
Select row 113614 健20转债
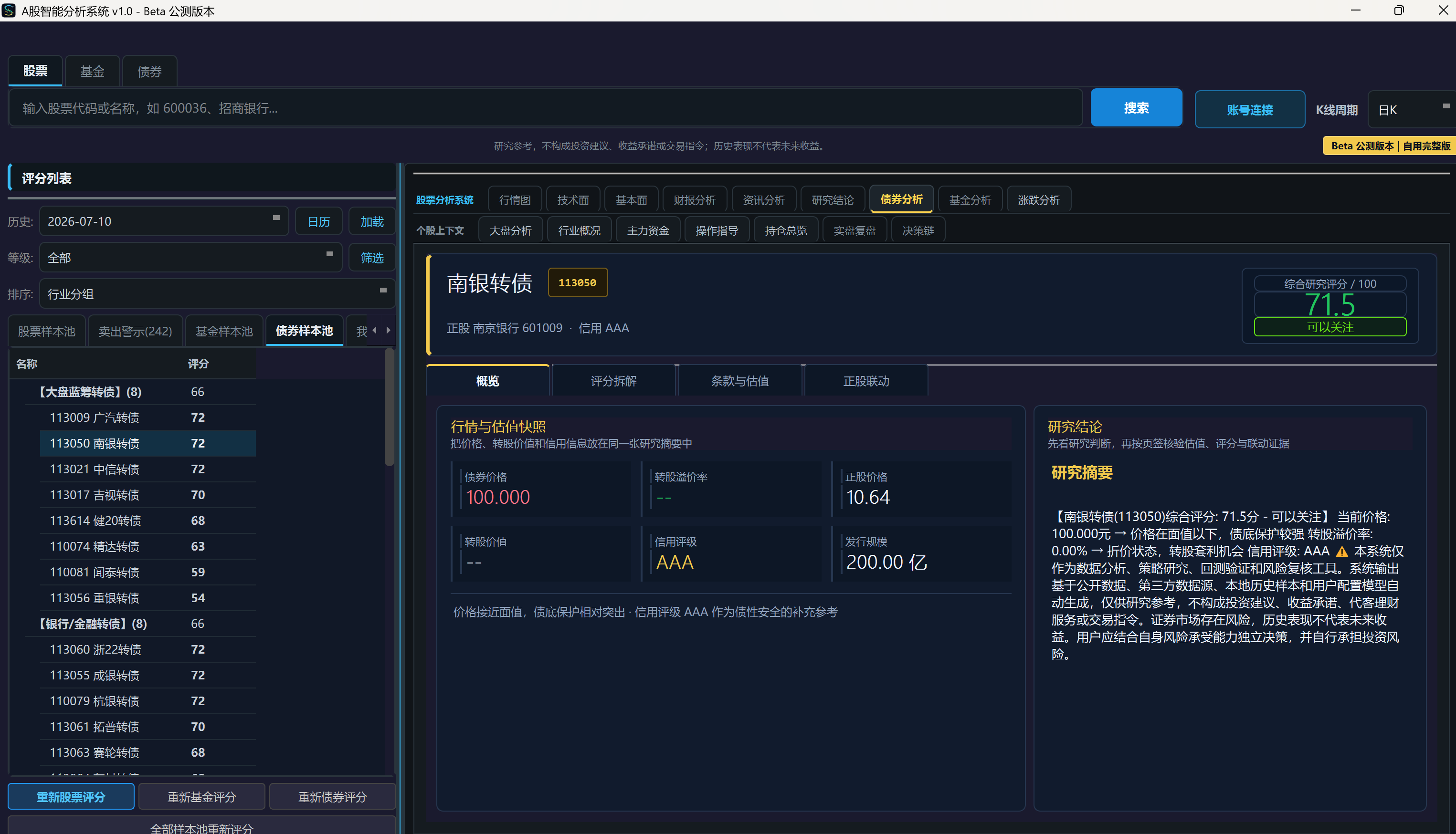(x=148, y=521)
